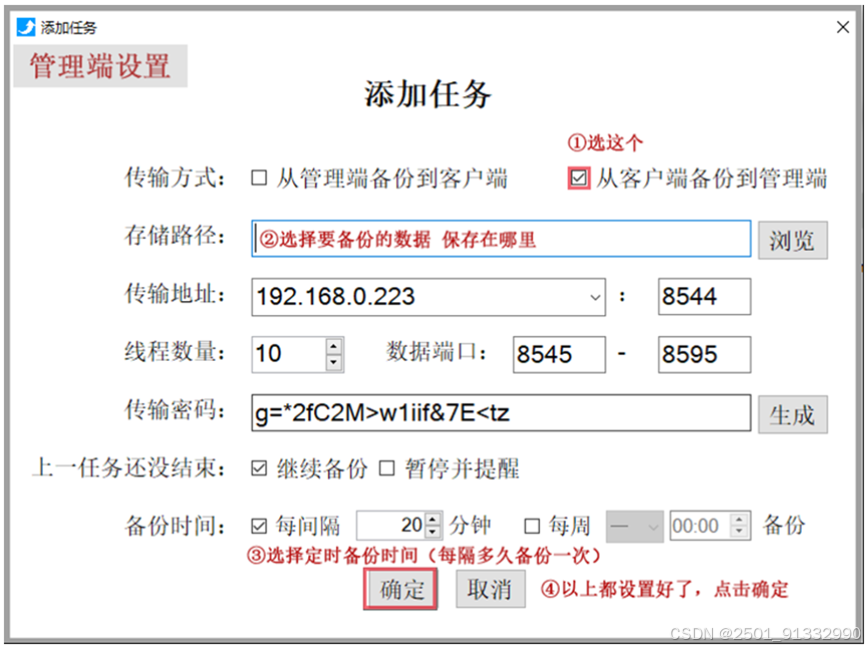Click into the 存储路径 input field

point(501,238)
